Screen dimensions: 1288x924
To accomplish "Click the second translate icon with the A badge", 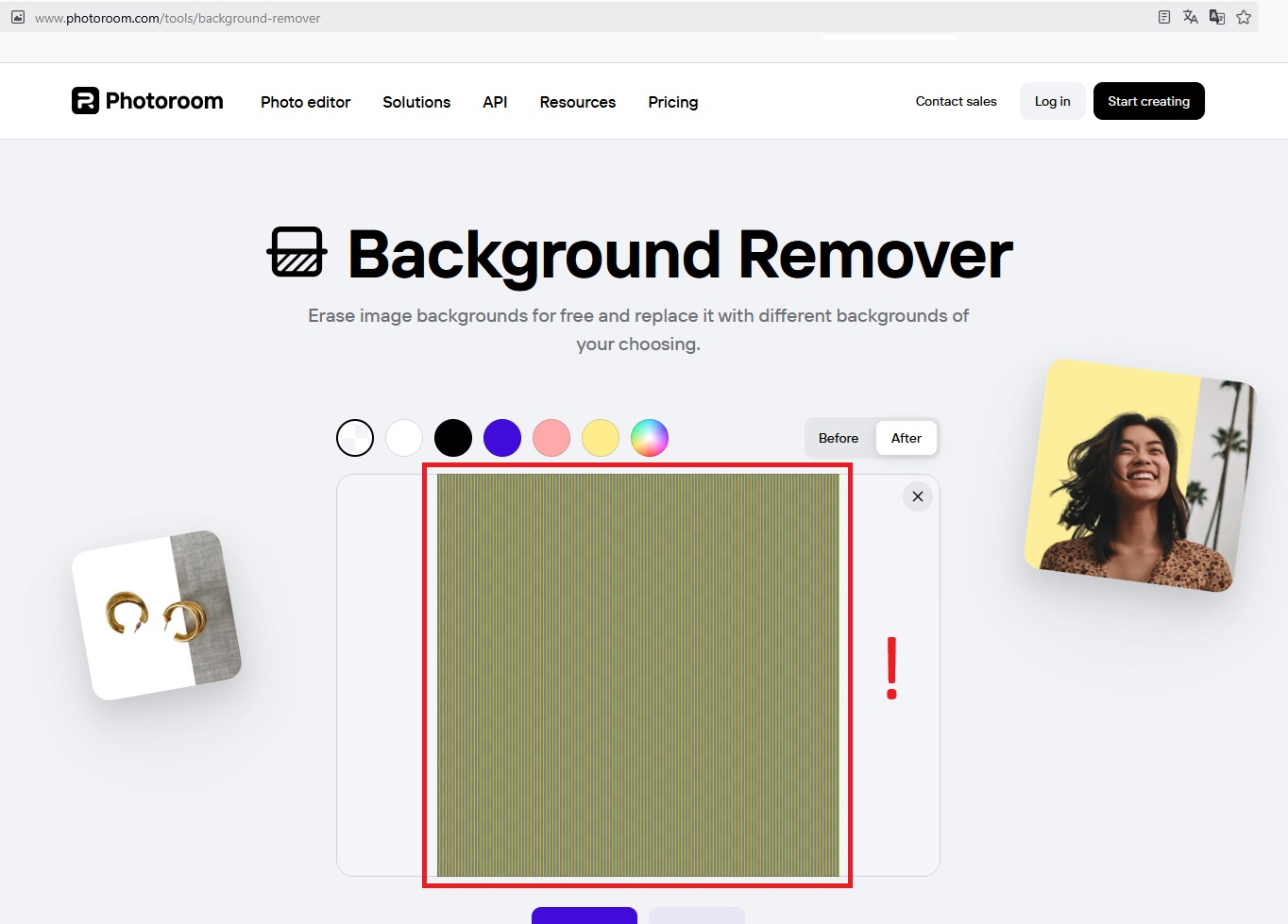I will click(x=1217, y=17).
